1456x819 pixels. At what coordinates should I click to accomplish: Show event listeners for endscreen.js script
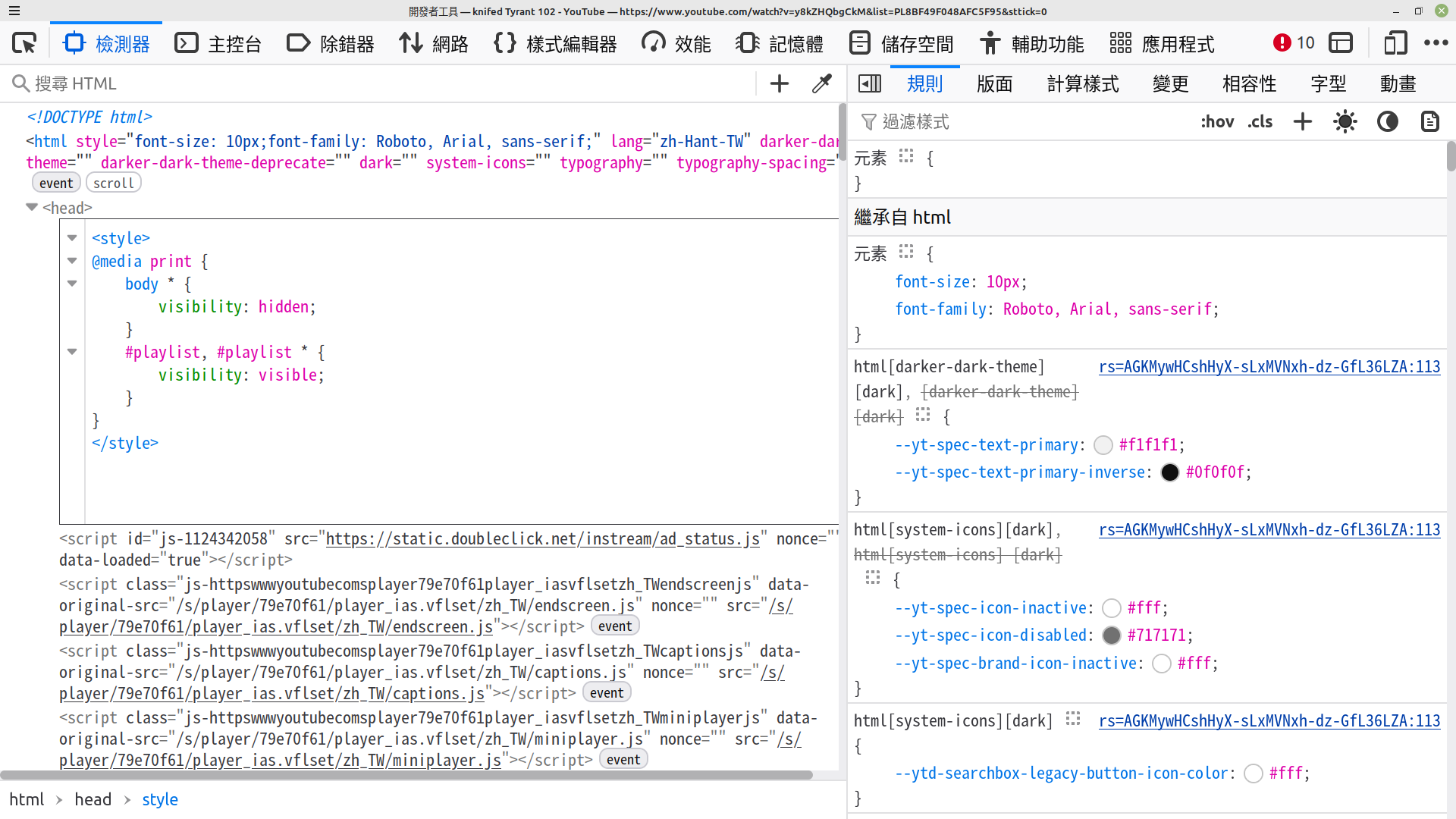point(615,626)
